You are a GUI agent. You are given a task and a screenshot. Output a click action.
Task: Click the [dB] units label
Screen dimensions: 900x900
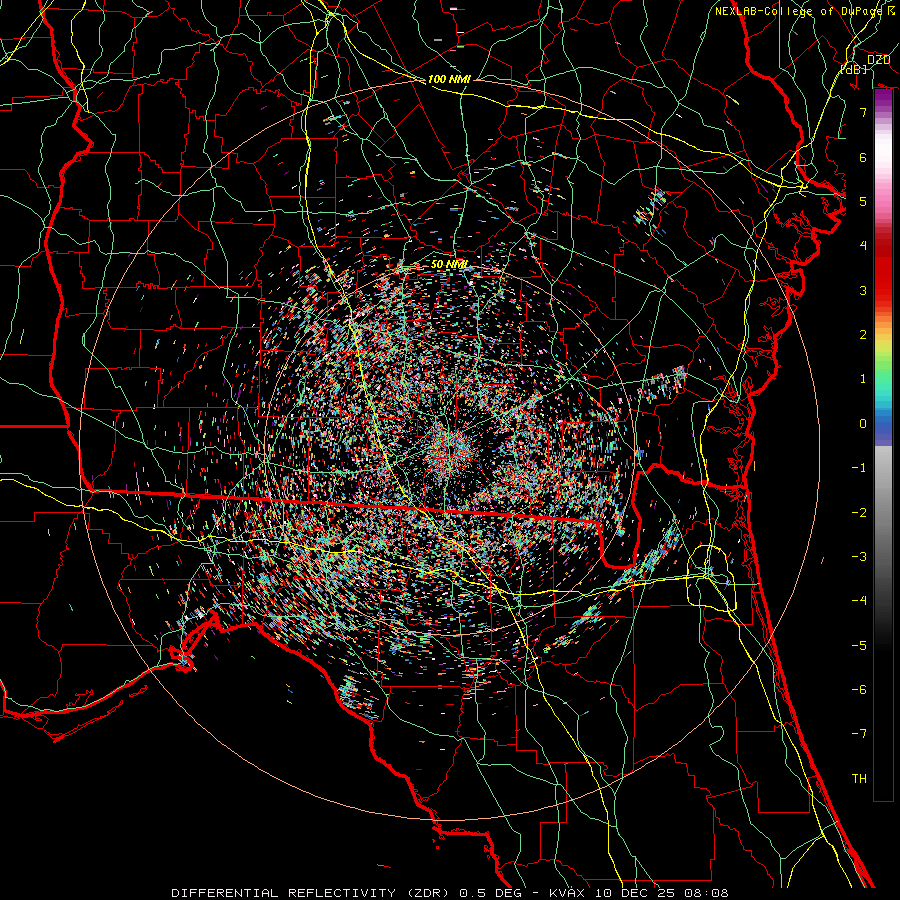pyautogui.click(x=854, y=69)
